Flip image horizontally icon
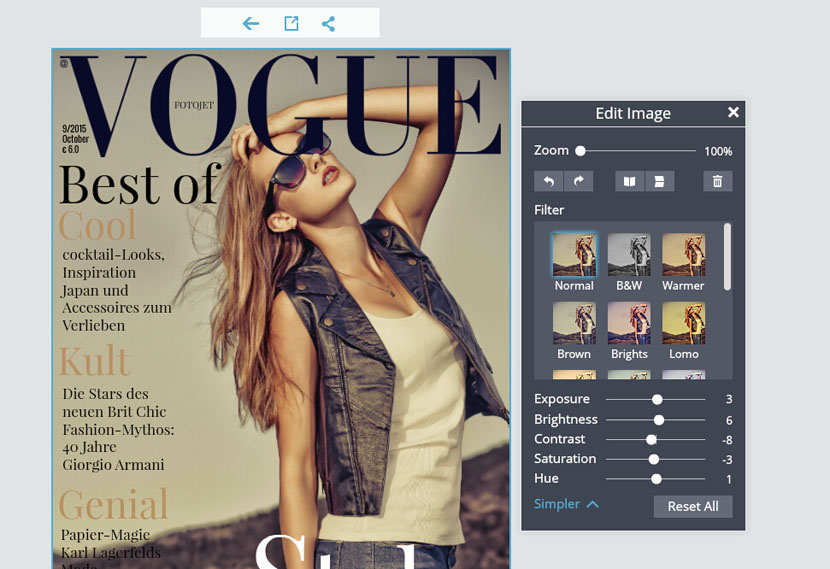The width and height of the screenshot is (830, 569). 629,182
